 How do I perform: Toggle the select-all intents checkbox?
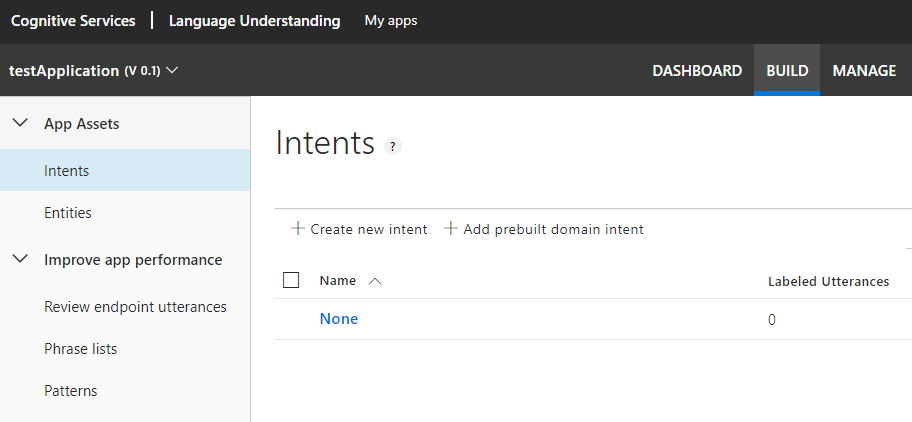(x=291, y=280)
